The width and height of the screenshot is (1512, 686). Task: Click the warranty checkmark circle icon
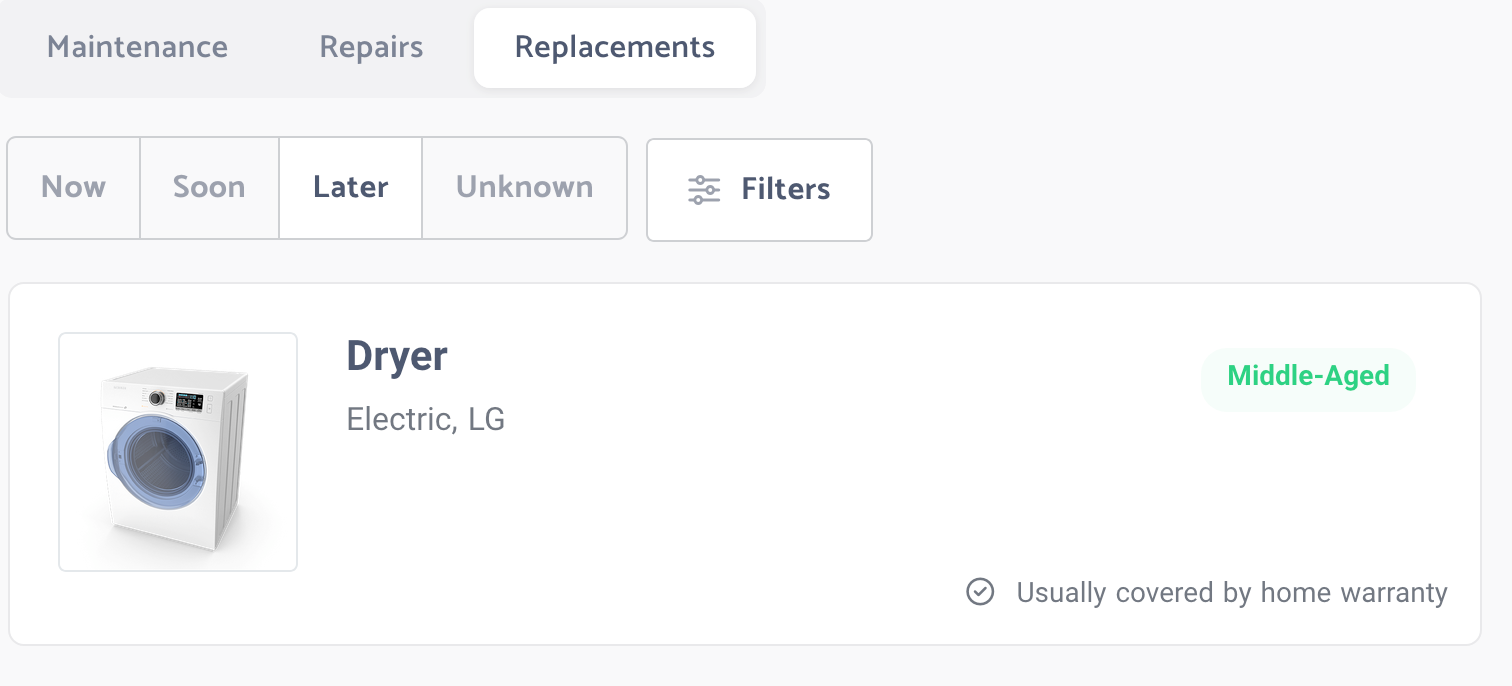(x=980, y=592)
